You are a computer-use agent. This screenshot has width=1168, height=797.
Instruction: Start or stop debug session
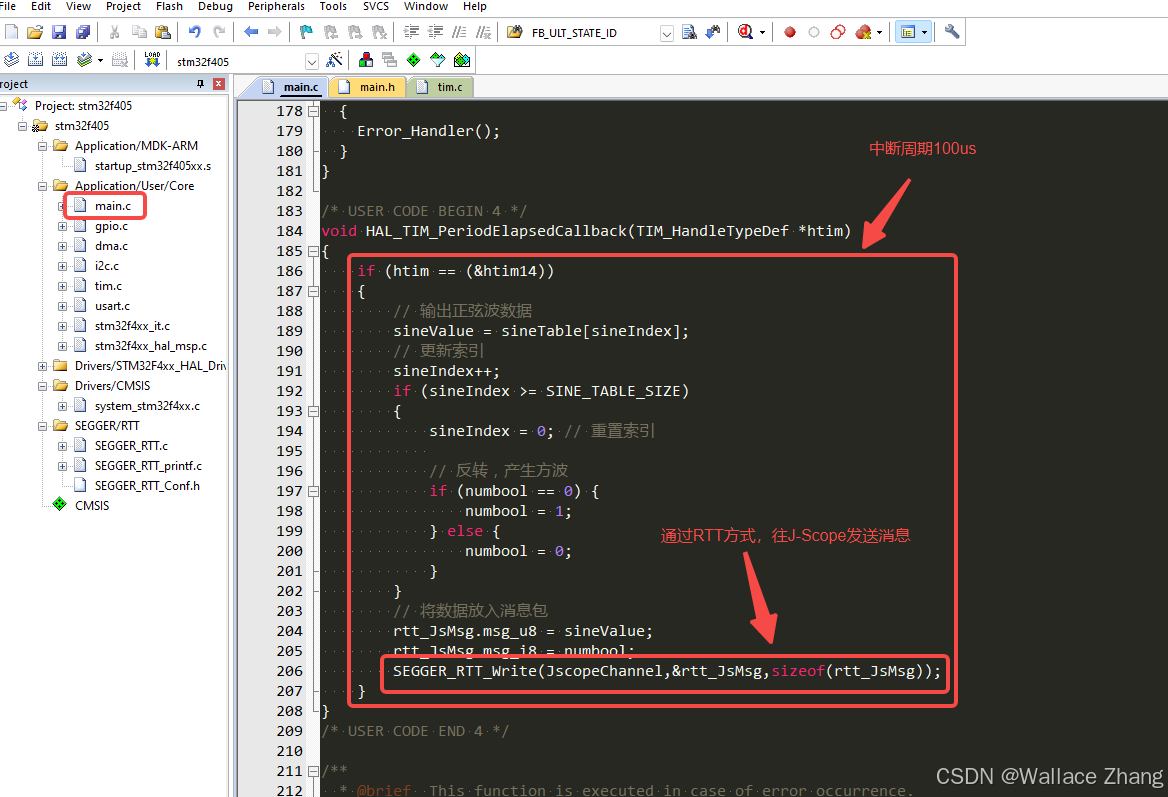click(745, 32)
